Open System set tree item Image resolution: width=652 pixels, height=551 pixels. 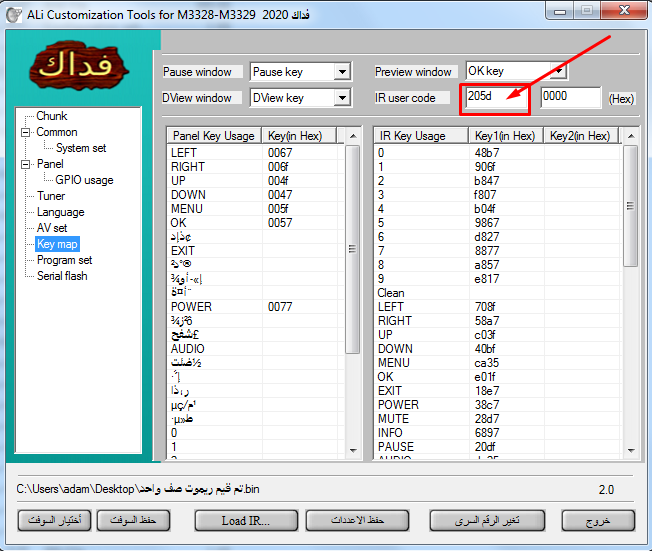[81, 148]
